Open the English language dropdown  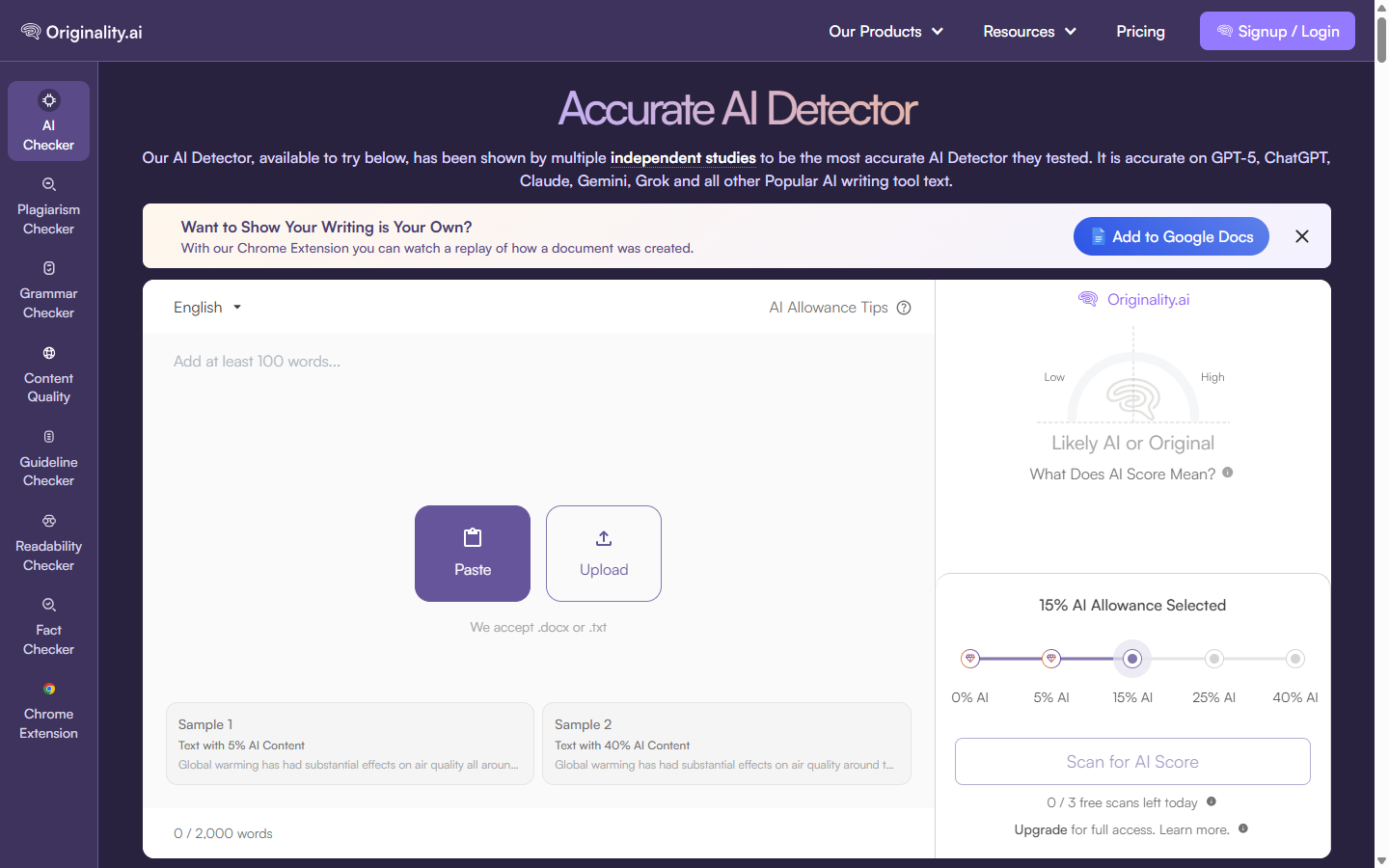tap(207, 308)
